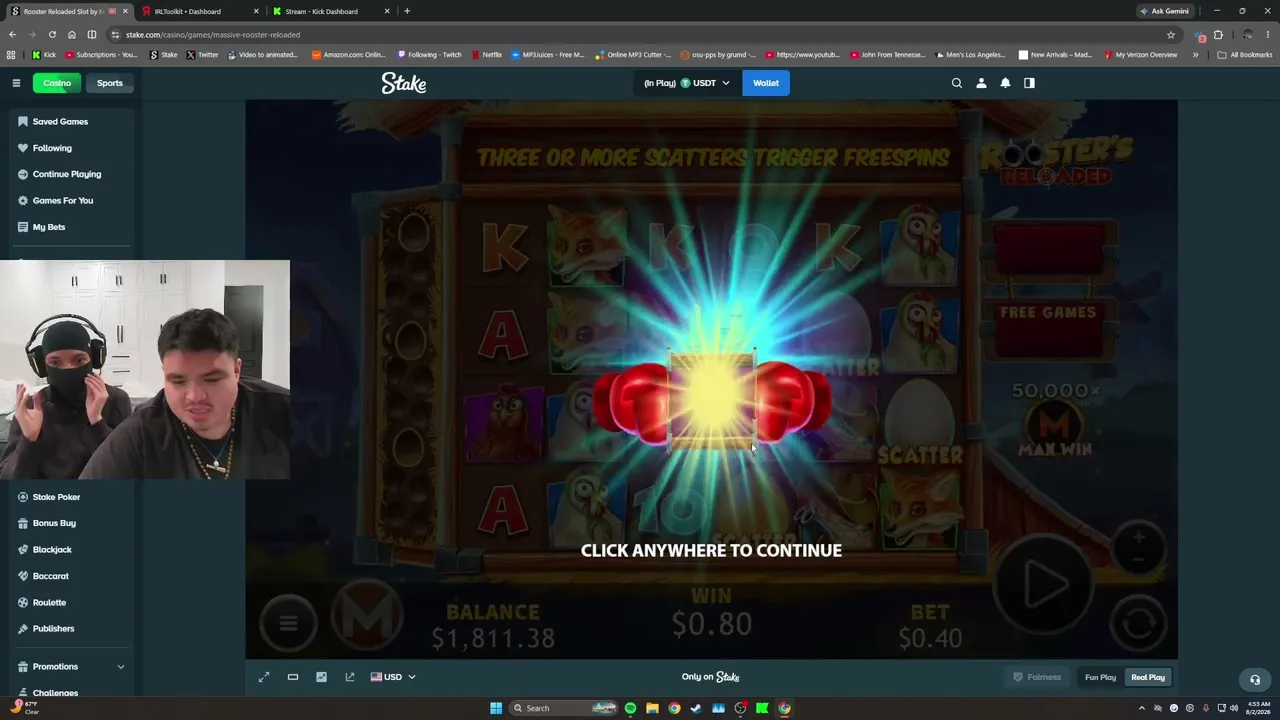
Task: Open Chrome extensions puzzle icon
Action: tap(1218, 34)
